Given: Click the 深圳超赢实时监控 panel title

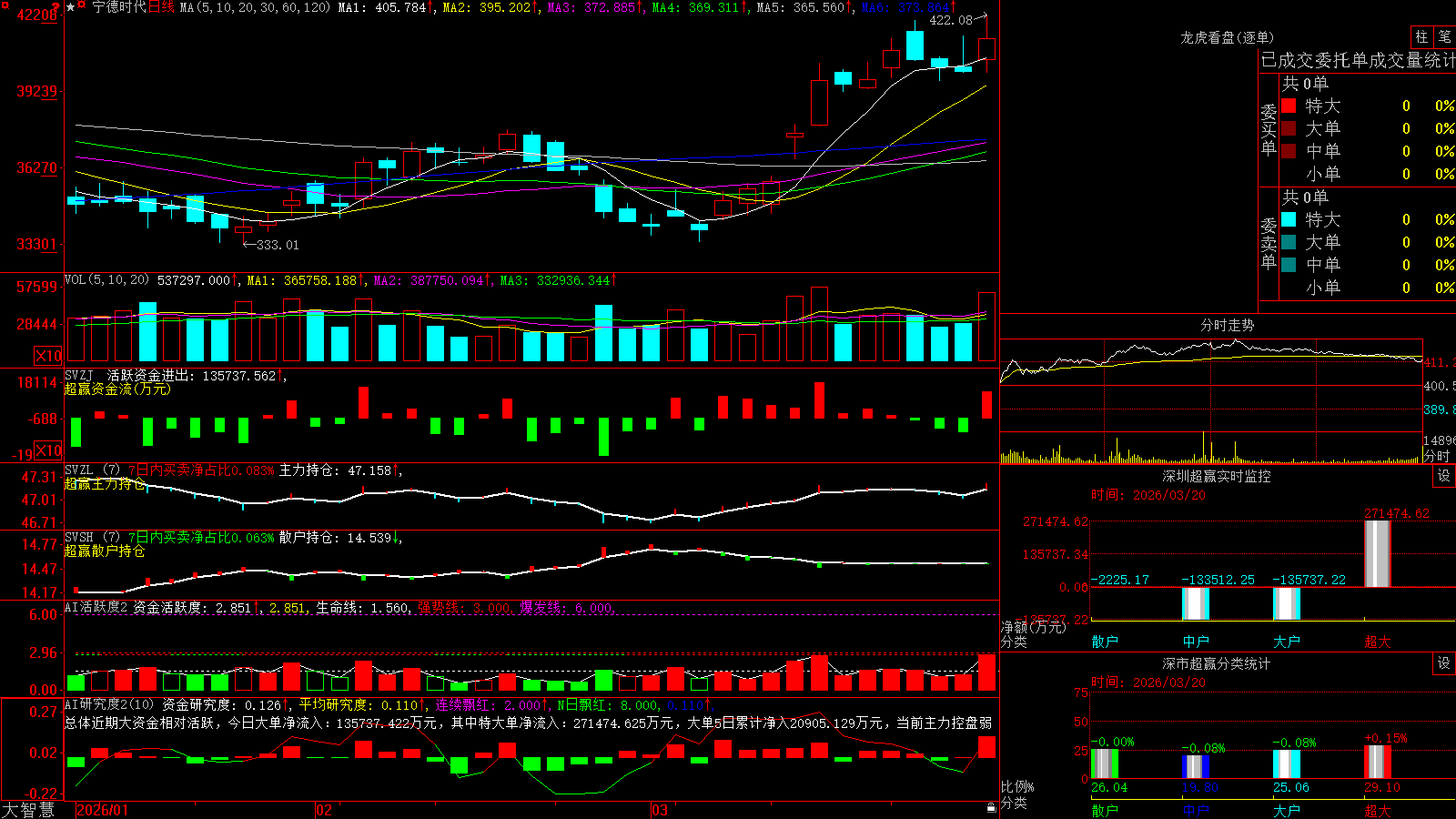Looking at the screenshot, I should pyautogui.click(x=1216, y=476).
